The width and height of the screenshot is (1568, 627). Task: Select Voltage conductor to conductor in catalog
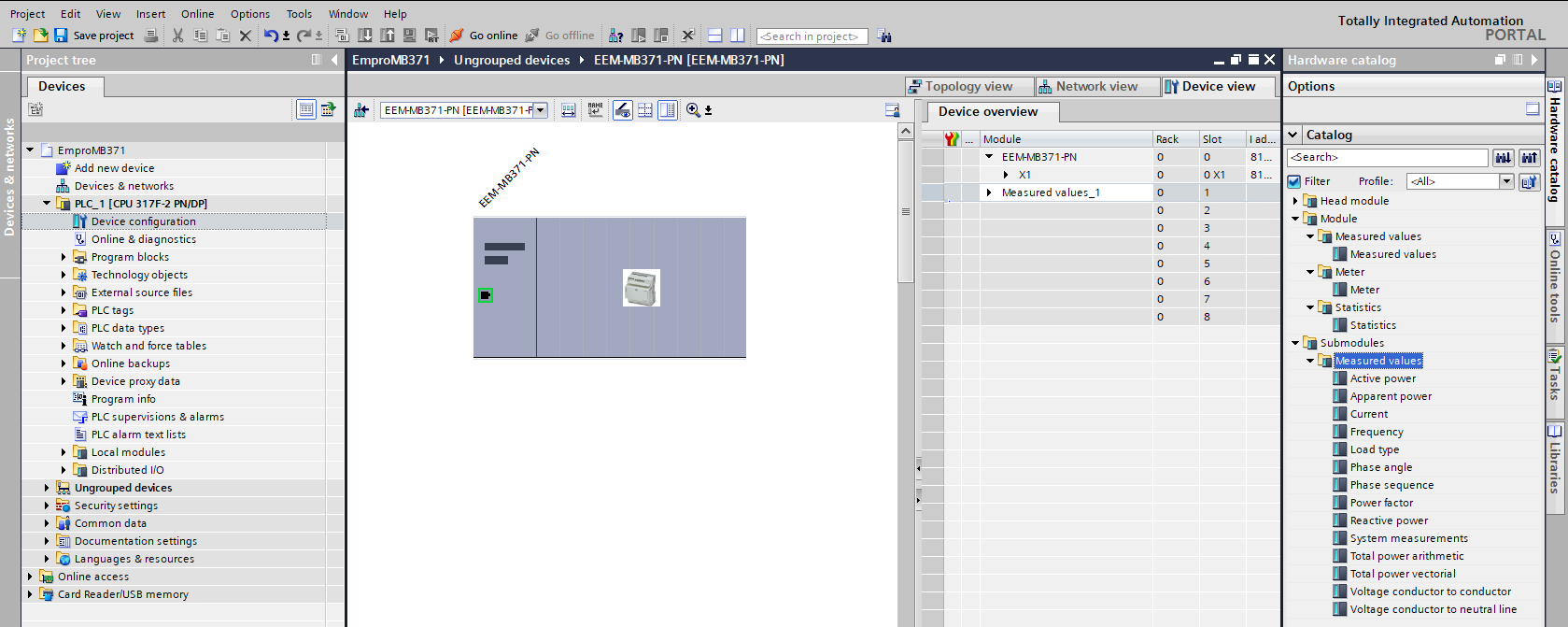[x=1431, y=591]
